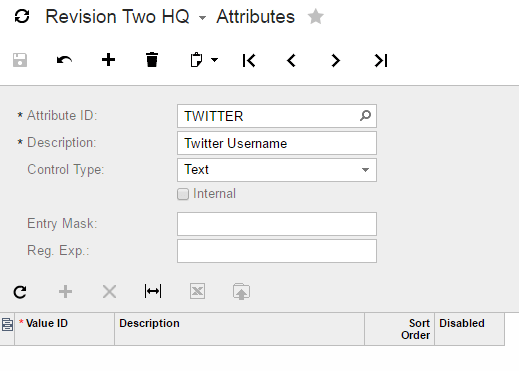Screen dimensions: 519x371
Task: Add a row to the values grid
Action: click(x=65, y=292)
